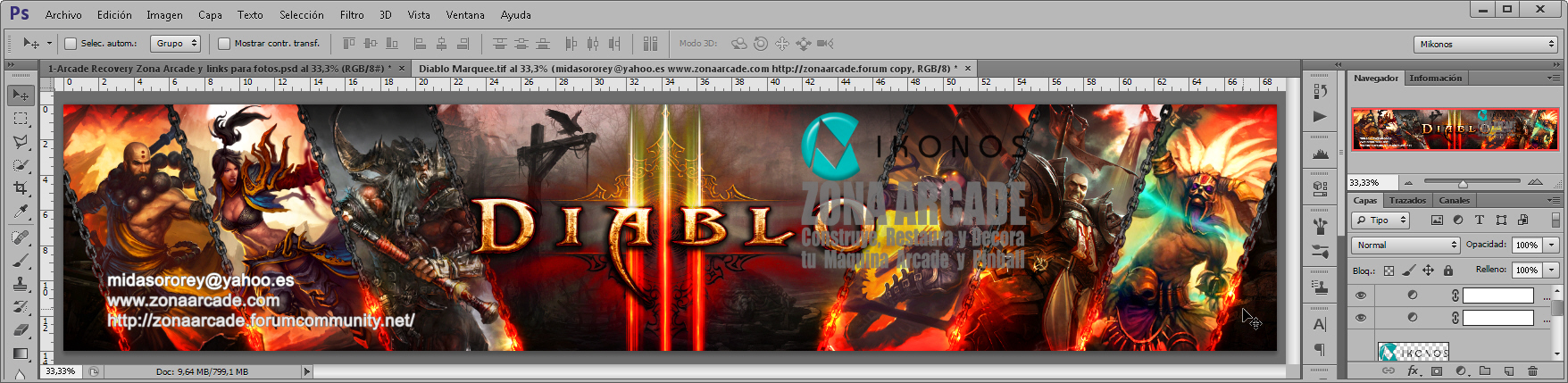1568x383 pixels.
Task: Select the Rectangular Marquee tool
Action: coord(20,118)
